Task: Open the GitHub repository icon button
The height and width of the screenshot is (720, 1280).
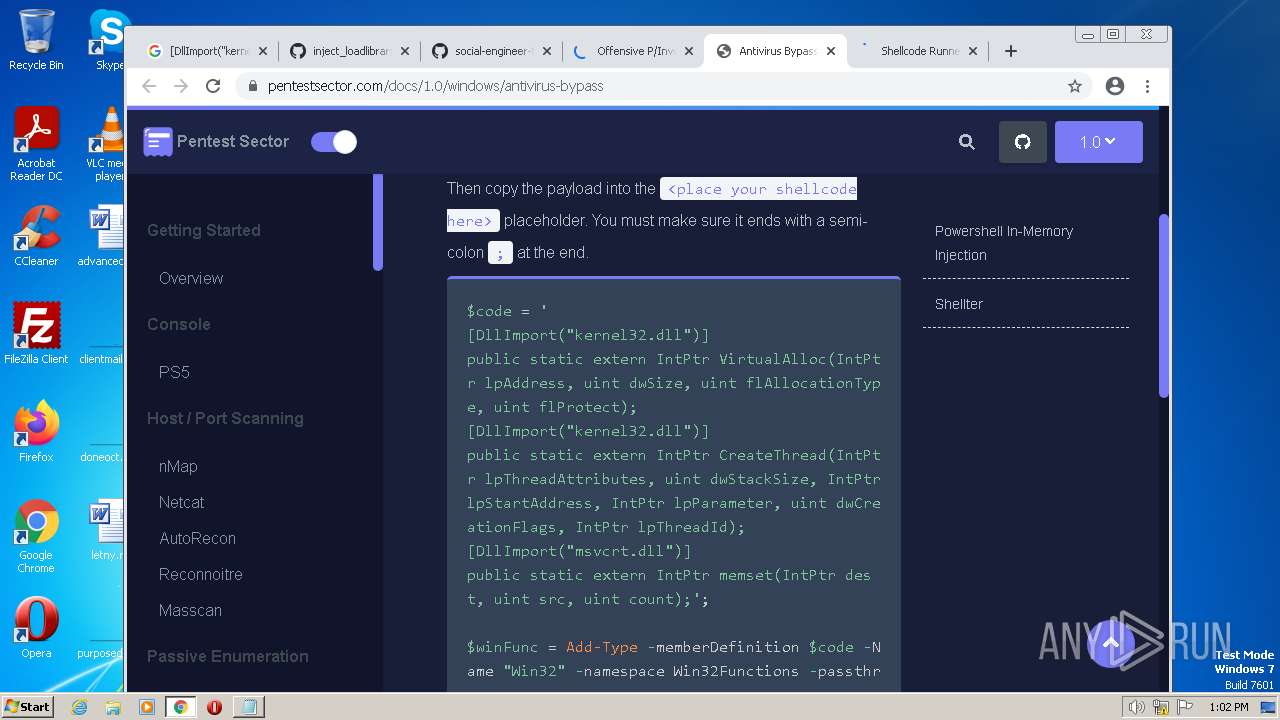Action: point(1023,142)
